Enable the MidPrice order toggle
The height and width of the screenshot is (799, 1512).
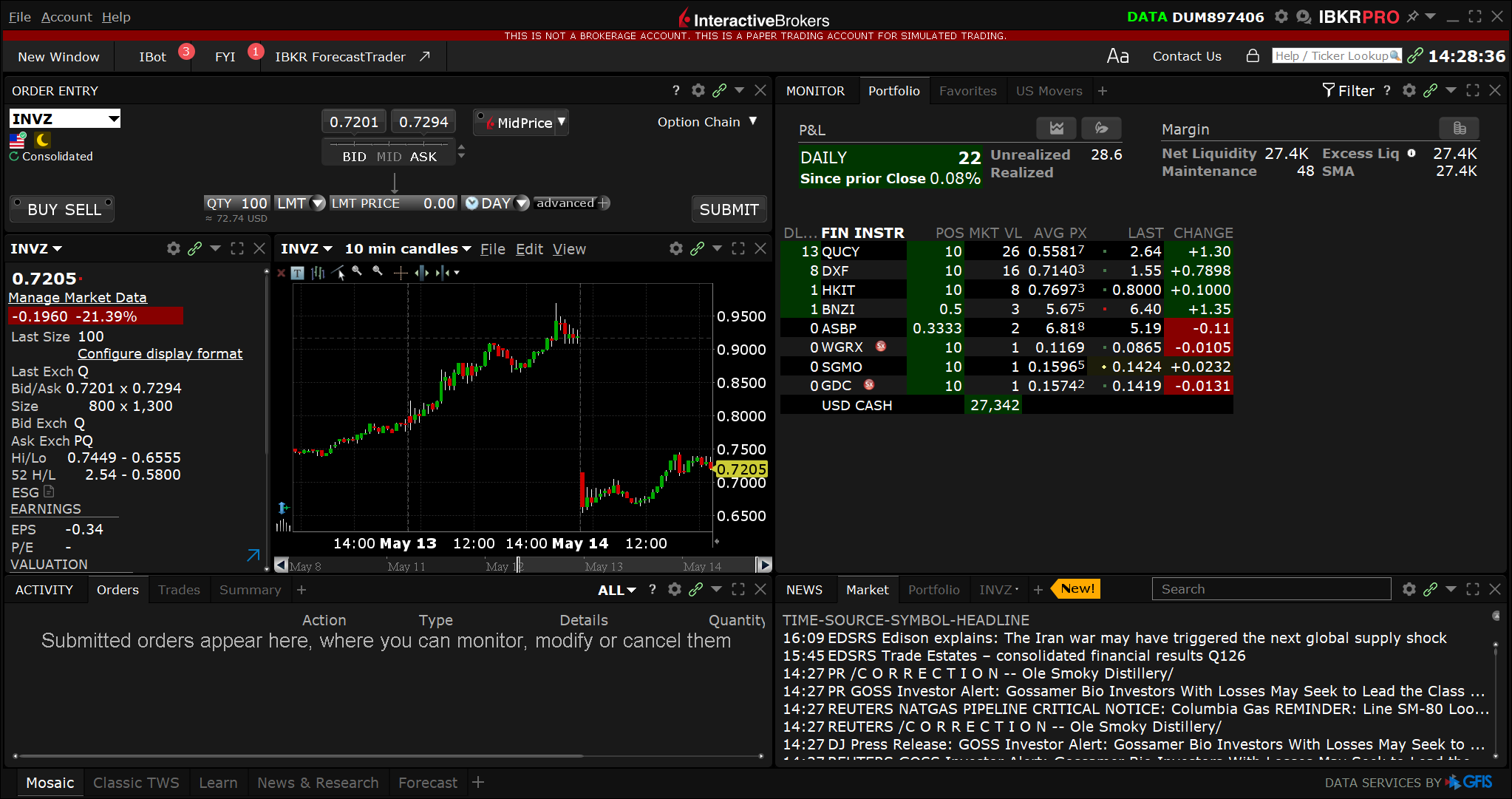point(520,123)
